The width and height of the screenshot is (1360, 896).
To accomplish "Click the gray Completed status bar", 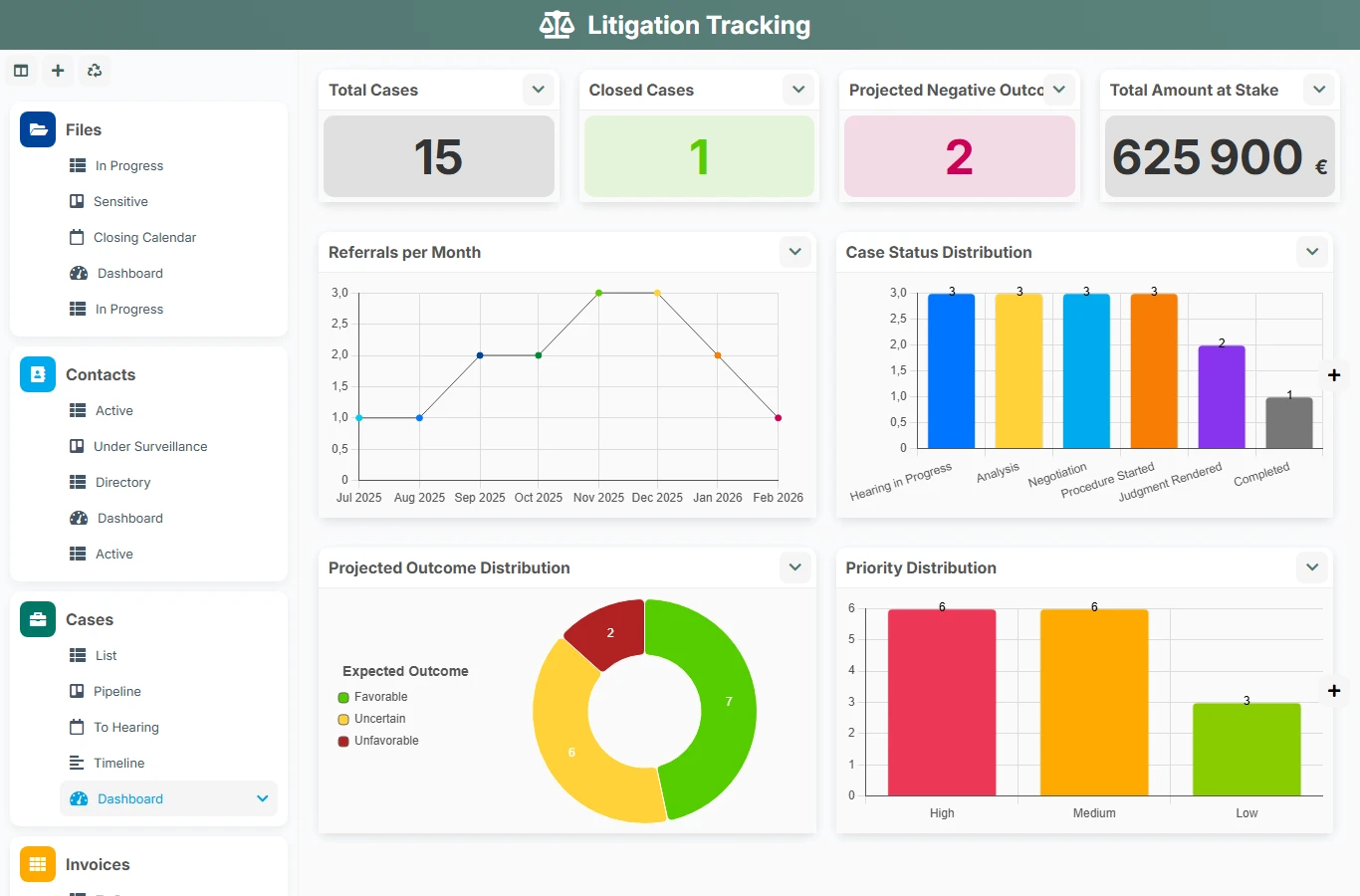I will pyautogui.click(x=1289, y=423).
